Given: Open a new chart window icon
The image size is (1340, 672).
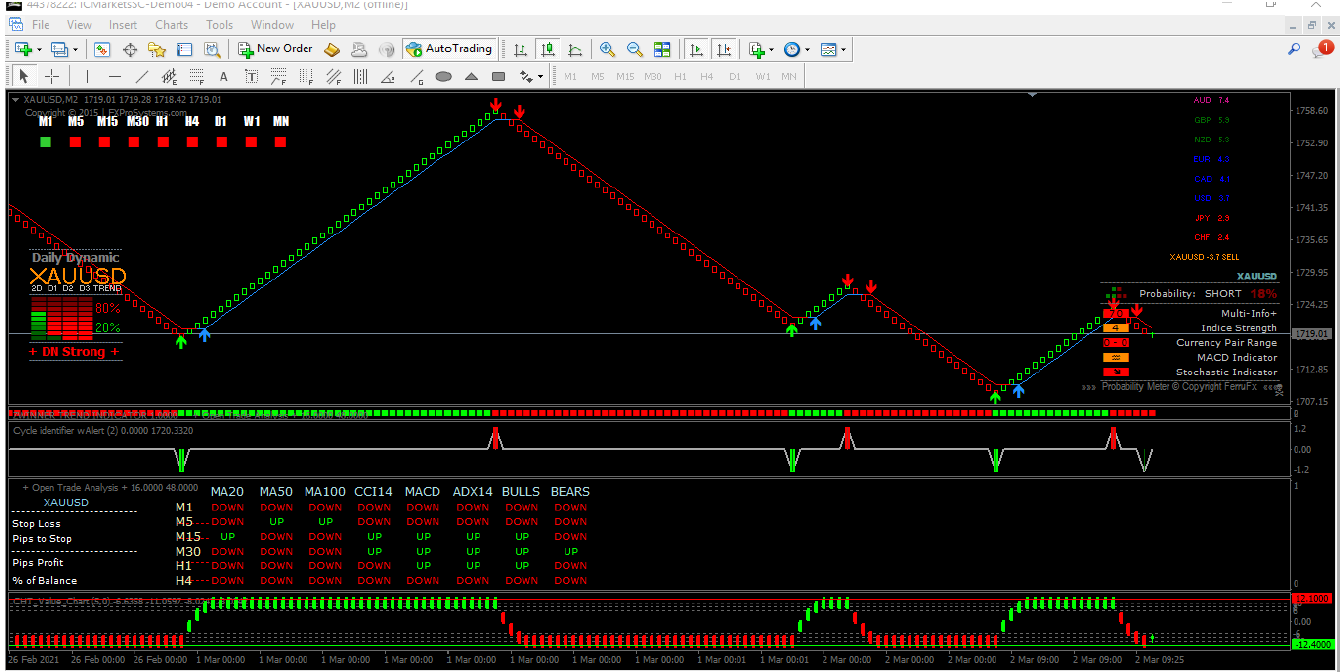Looking at the screenshot, I should tap(22, 49).
